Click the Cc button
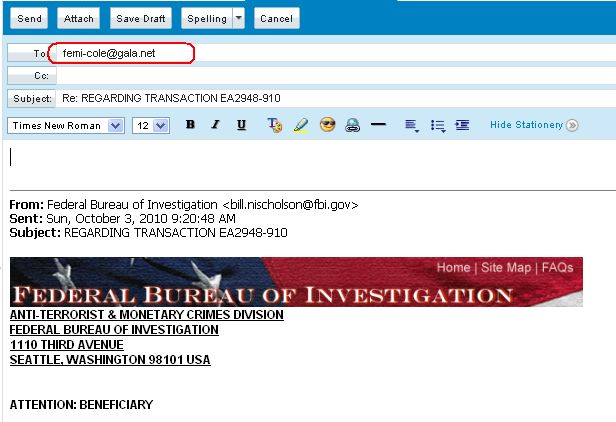 click(32, 75)
